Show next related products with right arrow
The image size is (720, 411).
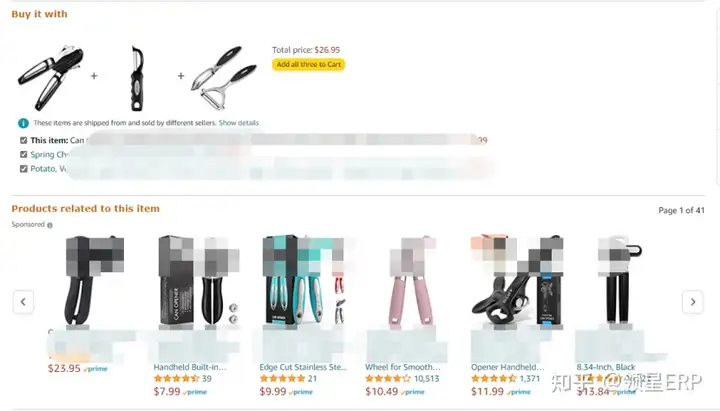point(693,302)
